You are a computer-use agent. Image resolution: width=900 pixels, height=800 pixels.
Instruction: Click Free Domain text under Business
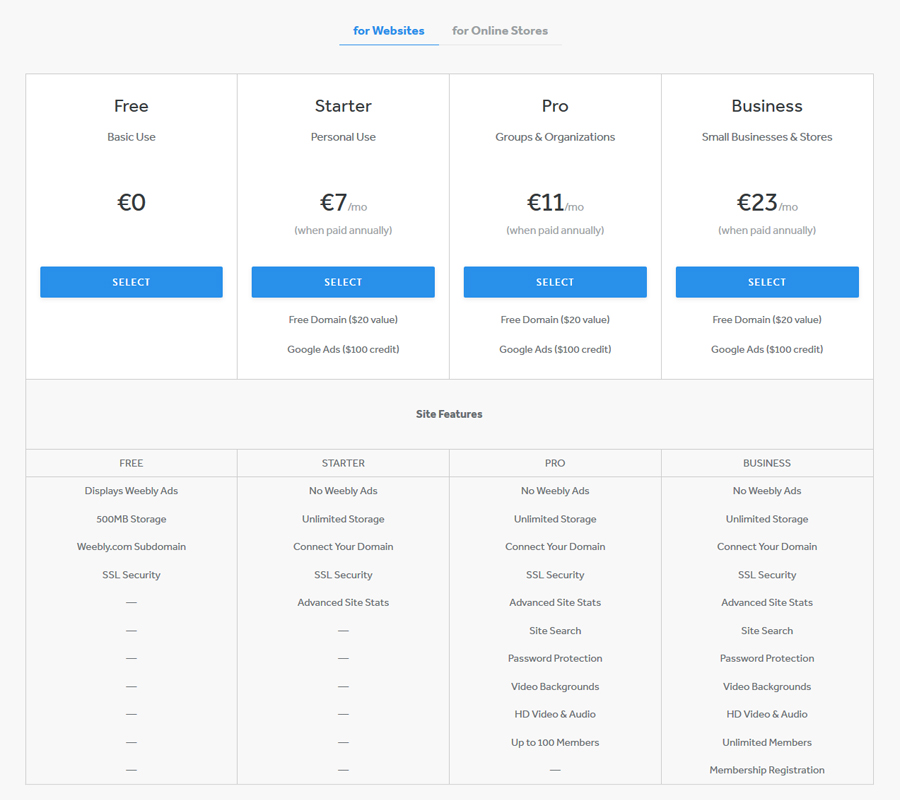767,320
